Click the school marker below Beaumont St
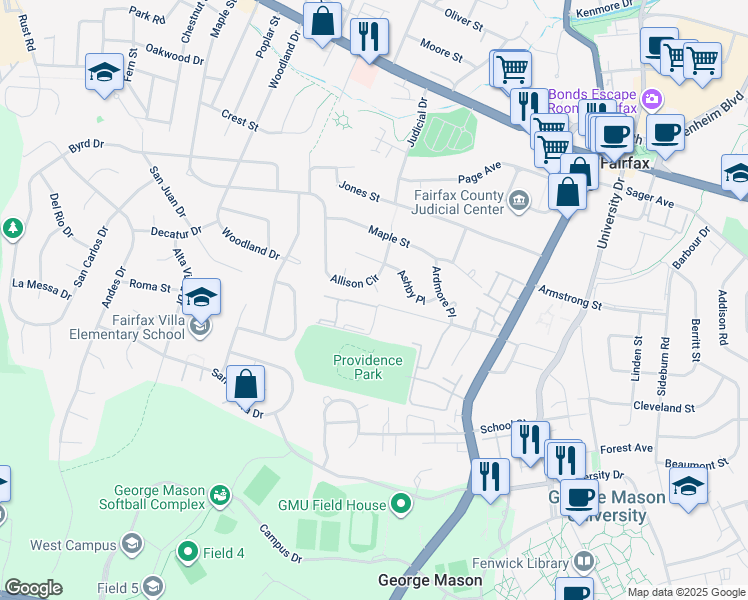The image size is (748, 600). [688, 487]
